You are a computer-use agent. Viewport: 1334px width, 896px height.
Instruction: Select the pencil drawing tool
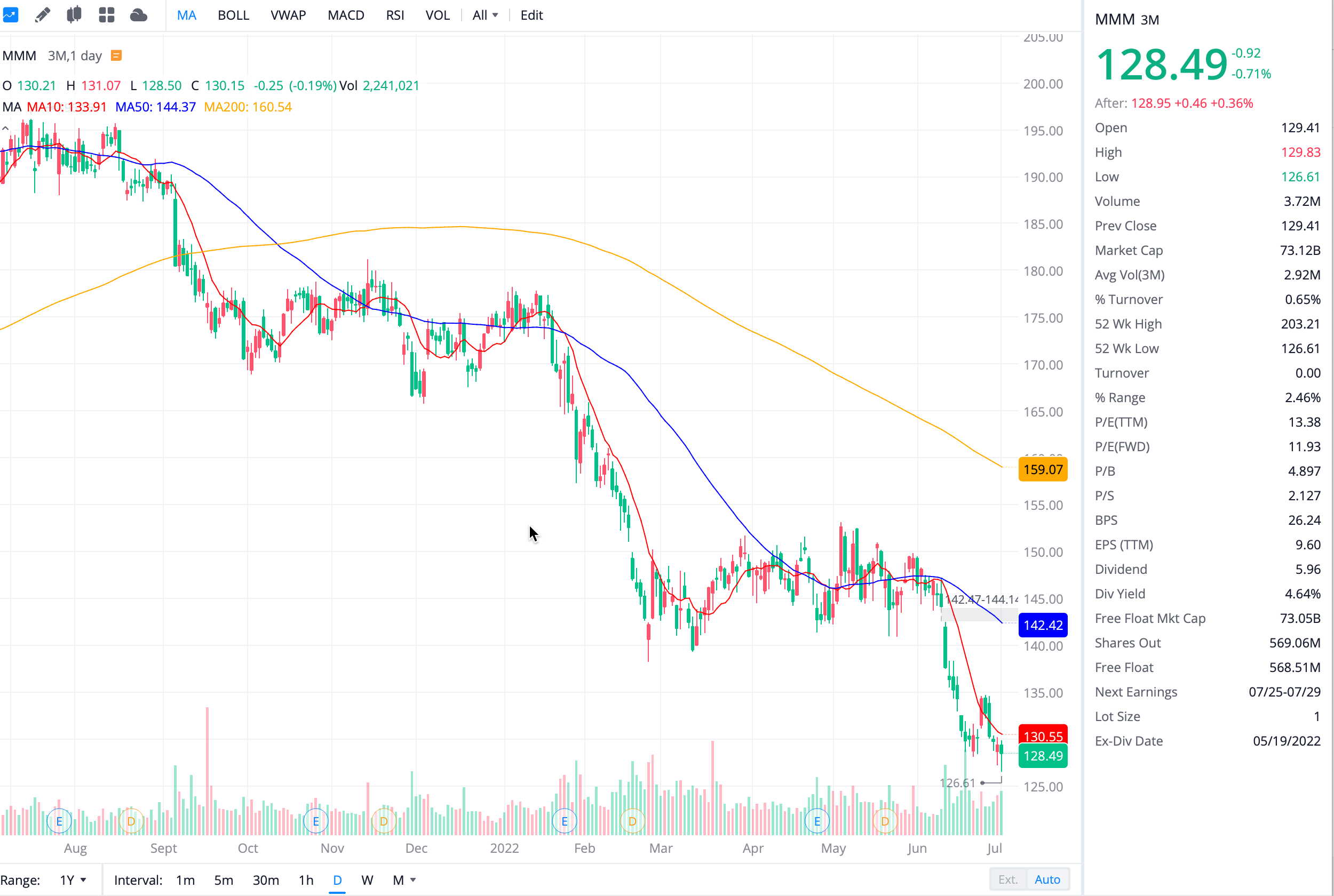(x=42, y=15)
